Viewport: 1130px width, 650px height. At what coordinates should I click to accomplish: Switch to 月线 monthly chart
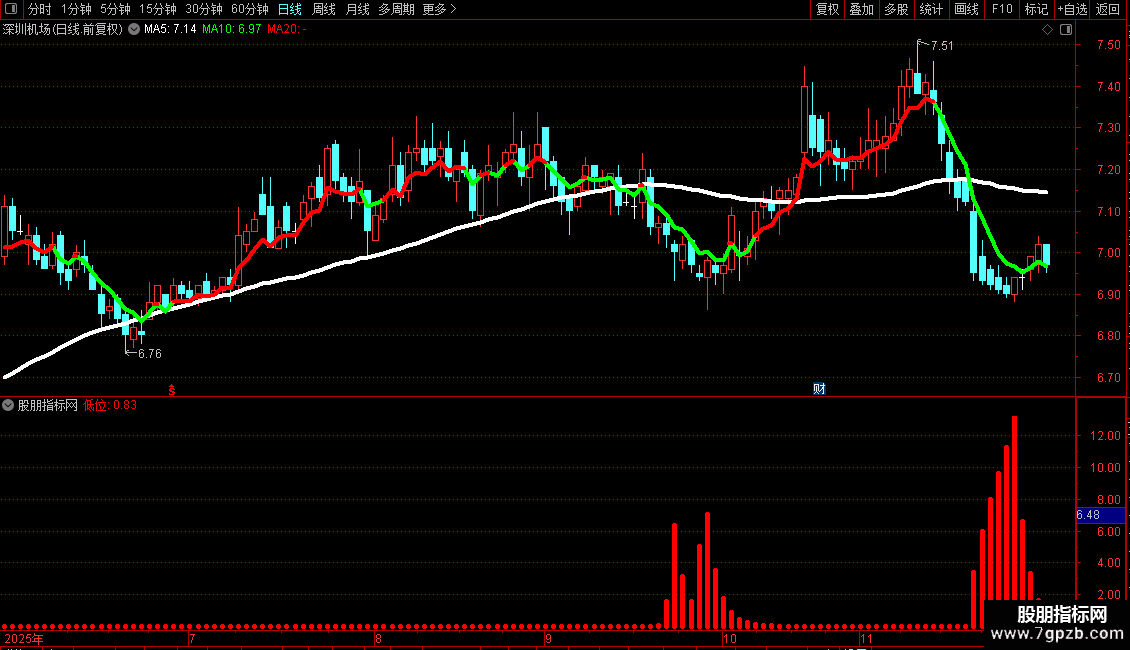[357, 9]
